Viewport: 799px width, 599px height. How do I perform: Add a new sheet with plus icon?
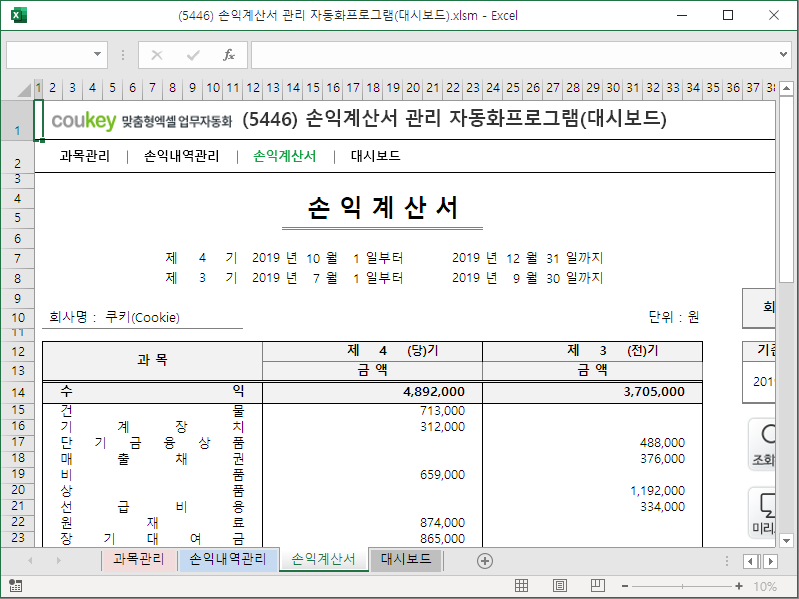pos(485,561)
